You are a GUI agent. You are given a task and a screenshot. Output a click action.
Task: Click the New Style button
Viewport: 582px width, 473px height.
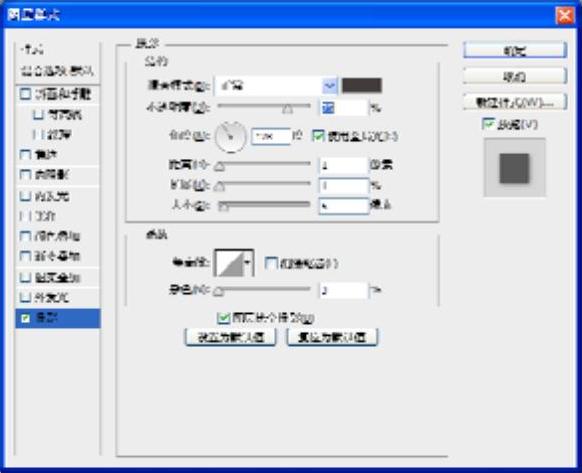515,102
